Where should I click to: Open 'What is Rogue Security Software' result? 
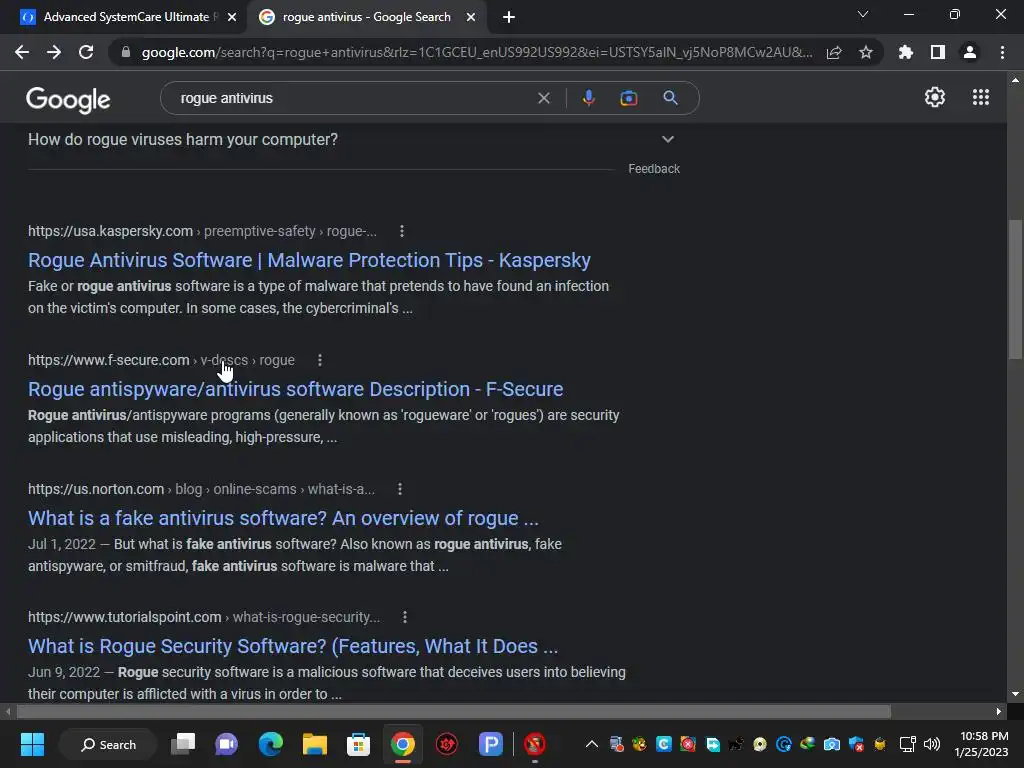(x=293, y=647)
